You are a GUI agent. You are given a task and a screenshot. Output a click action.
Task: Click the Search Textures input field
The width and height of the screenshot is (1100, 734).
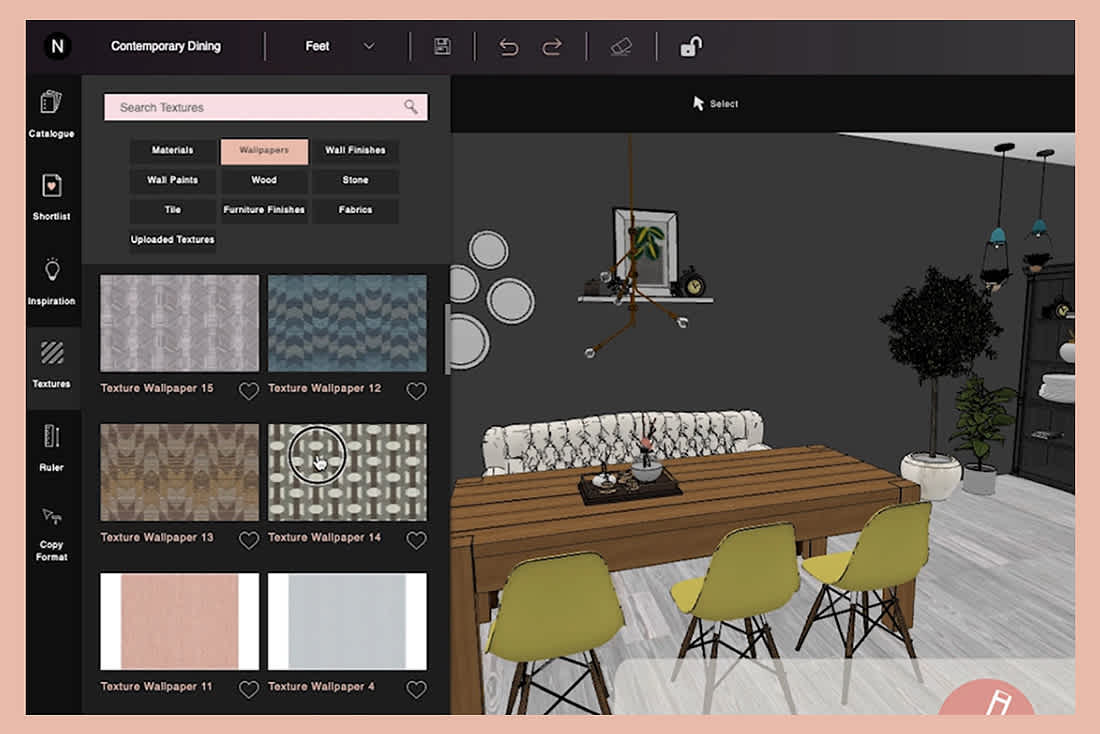[x=258, y=107]
